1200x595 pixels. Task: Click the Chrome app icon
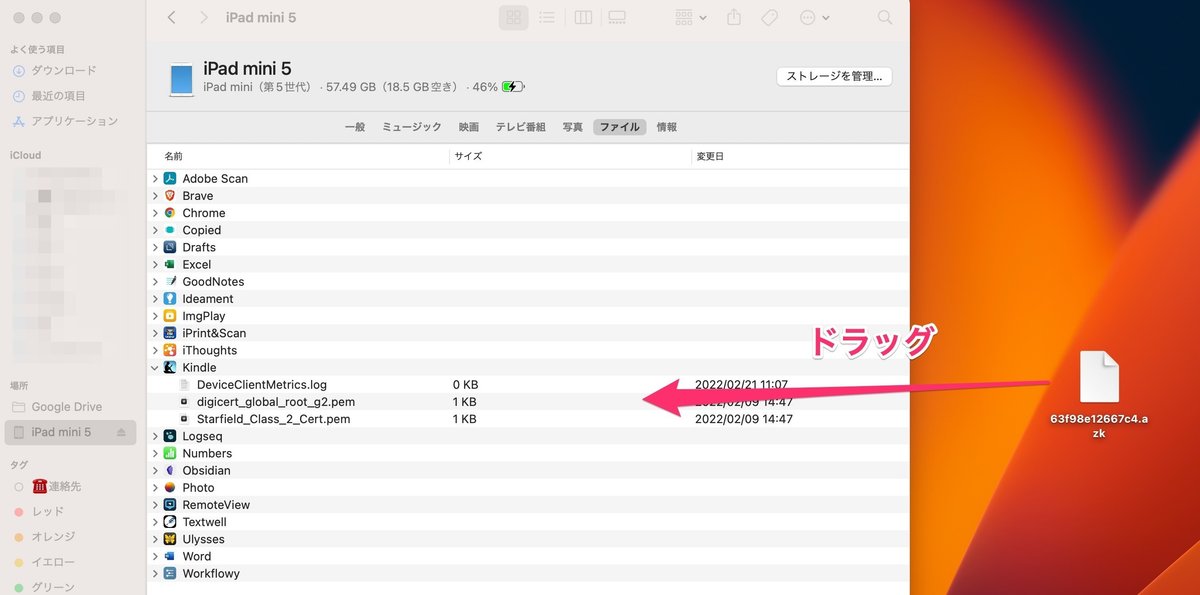(170, 213)
